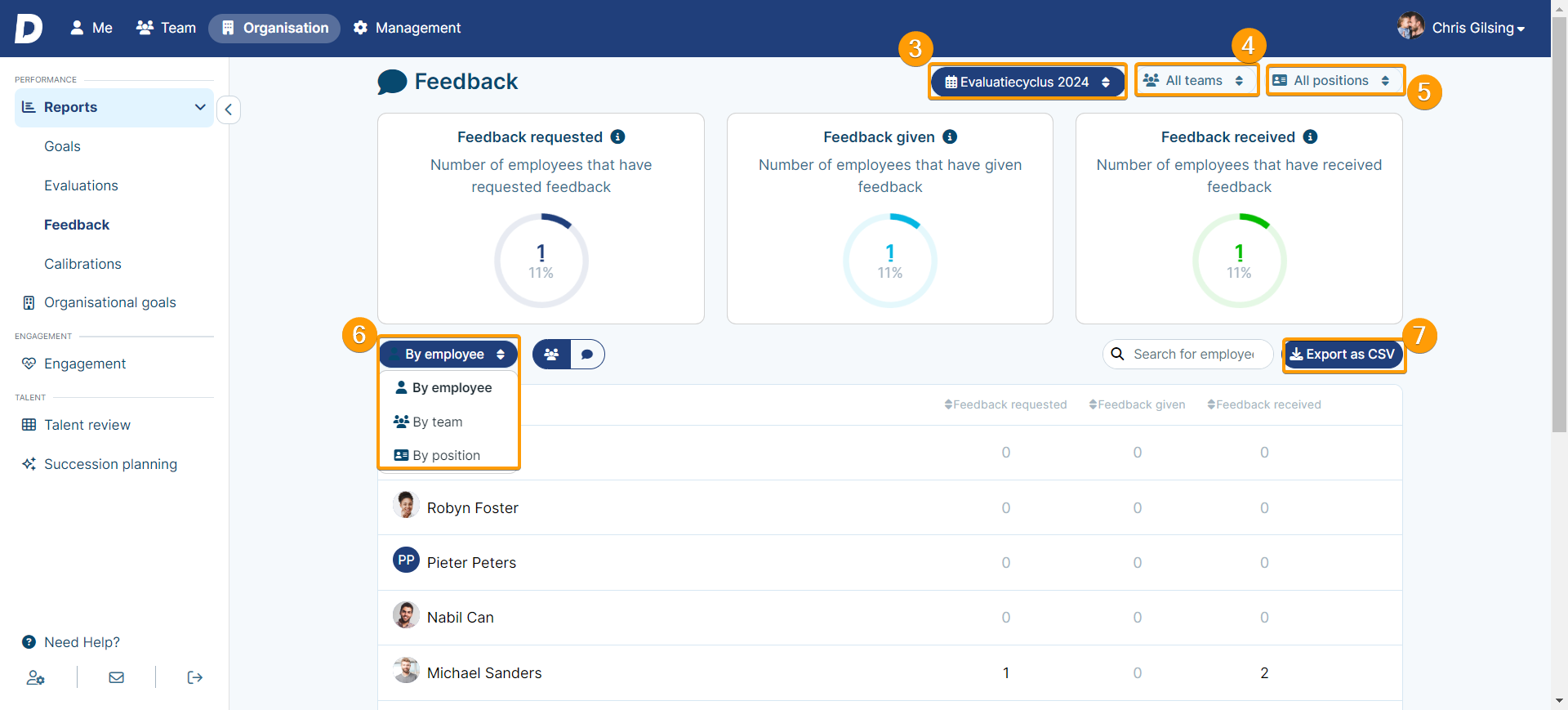Open Nabil Can row
1568x710 pixels.
[889, 617]
